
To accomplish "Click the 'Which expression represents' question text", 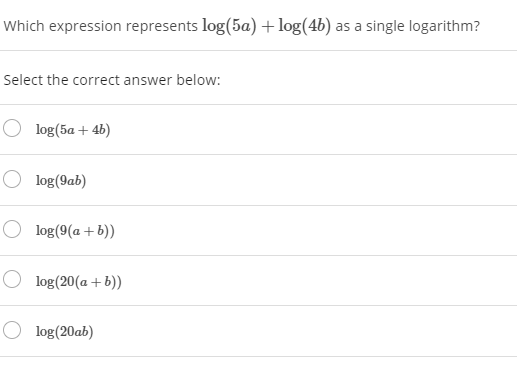I will (100, 26).
